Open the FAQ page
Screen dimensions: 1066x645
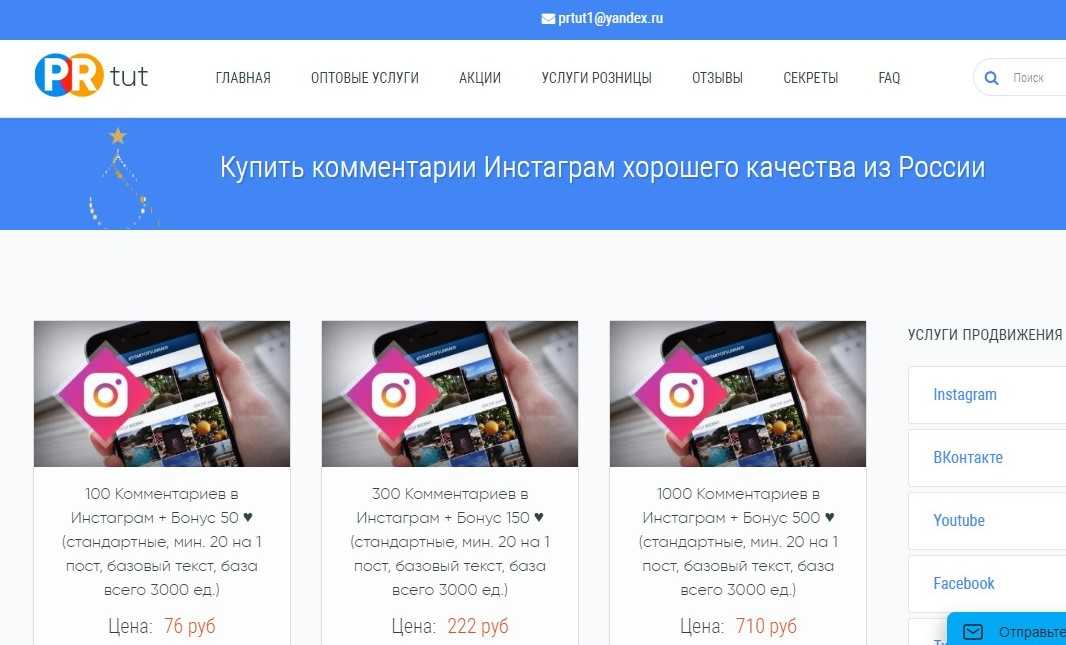point(889,78)
